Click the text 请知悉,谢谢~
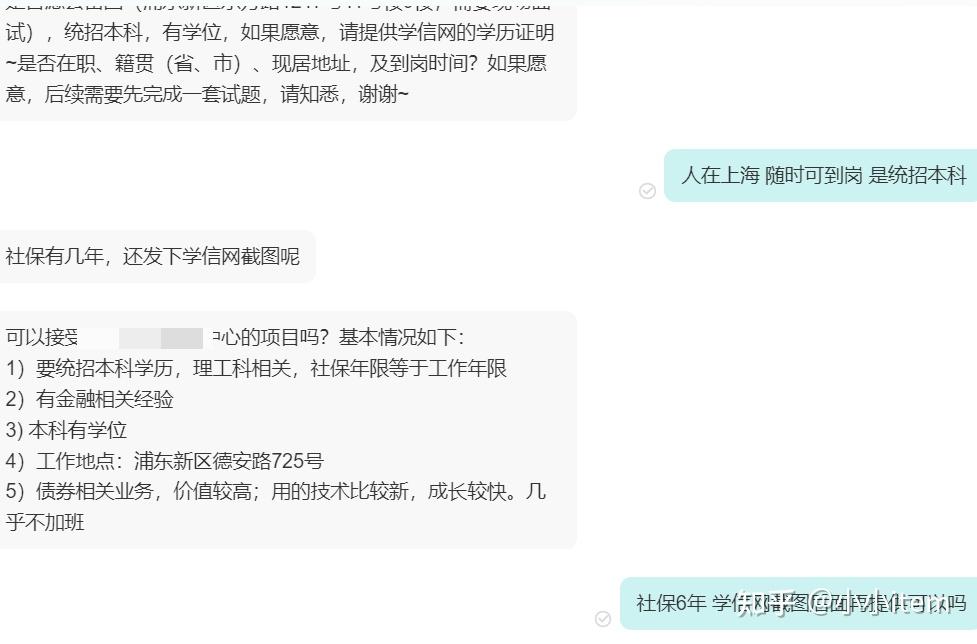Image resolution: width=977 pixels, height=644 pixels. (345, 95)
